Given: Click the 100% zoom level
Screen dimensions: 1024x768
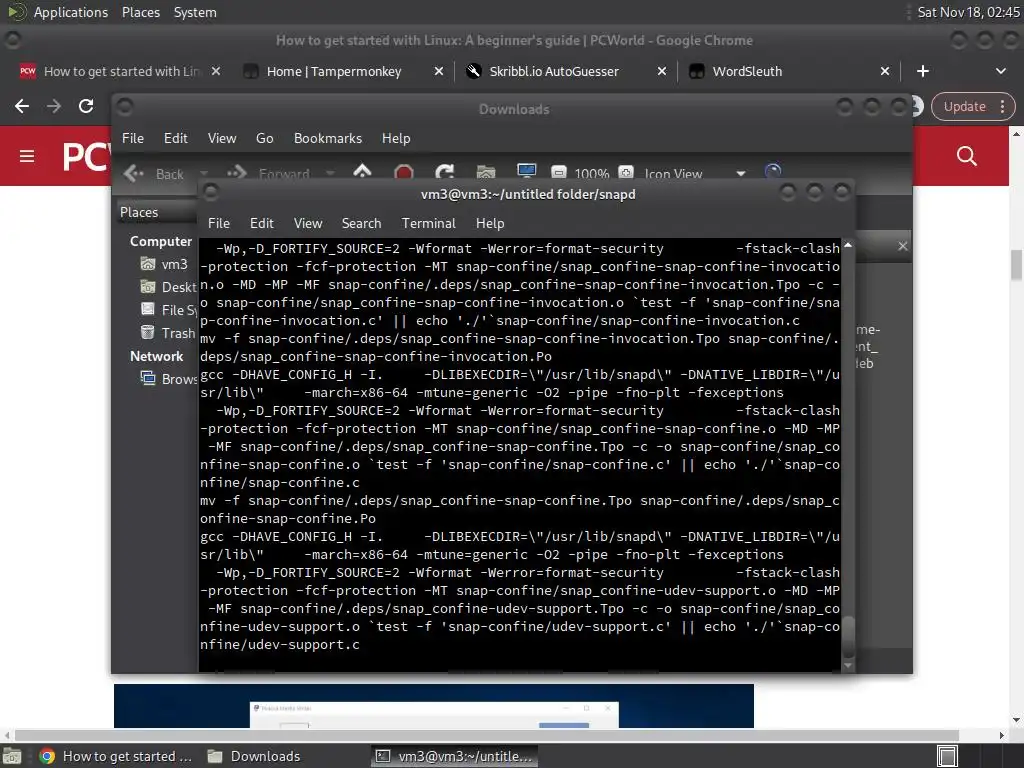Looking at the screenshot, I should point(592,174).
